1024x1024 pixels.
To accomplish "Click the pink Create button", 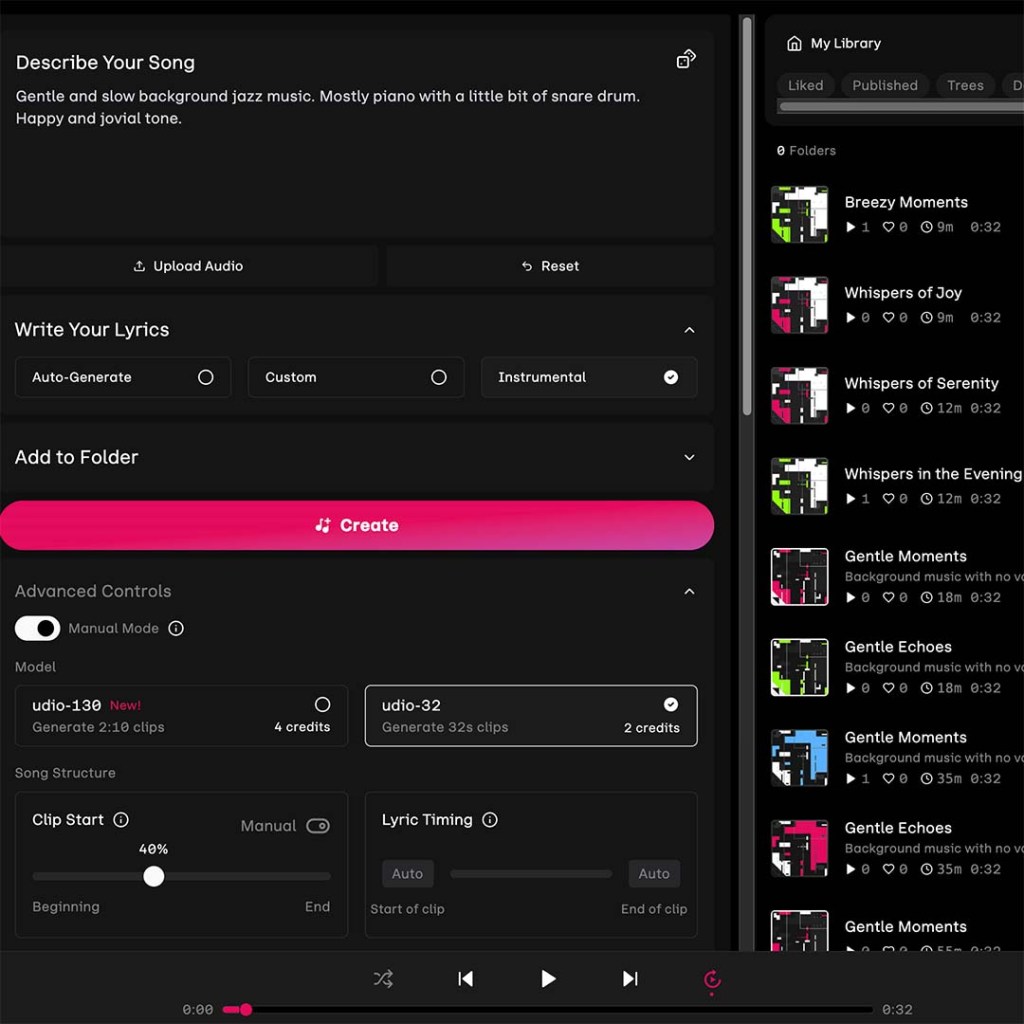I will point(357,526).
